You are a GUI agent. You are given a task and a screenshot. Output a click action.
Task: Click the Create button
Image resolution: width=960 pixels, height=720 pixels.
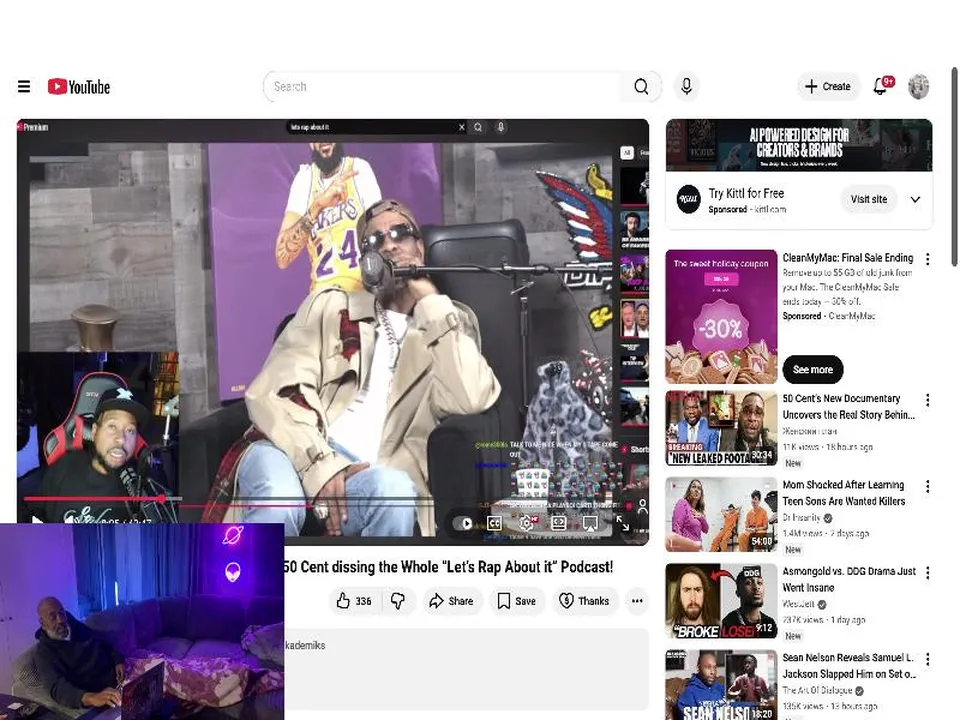coord(828,86)
